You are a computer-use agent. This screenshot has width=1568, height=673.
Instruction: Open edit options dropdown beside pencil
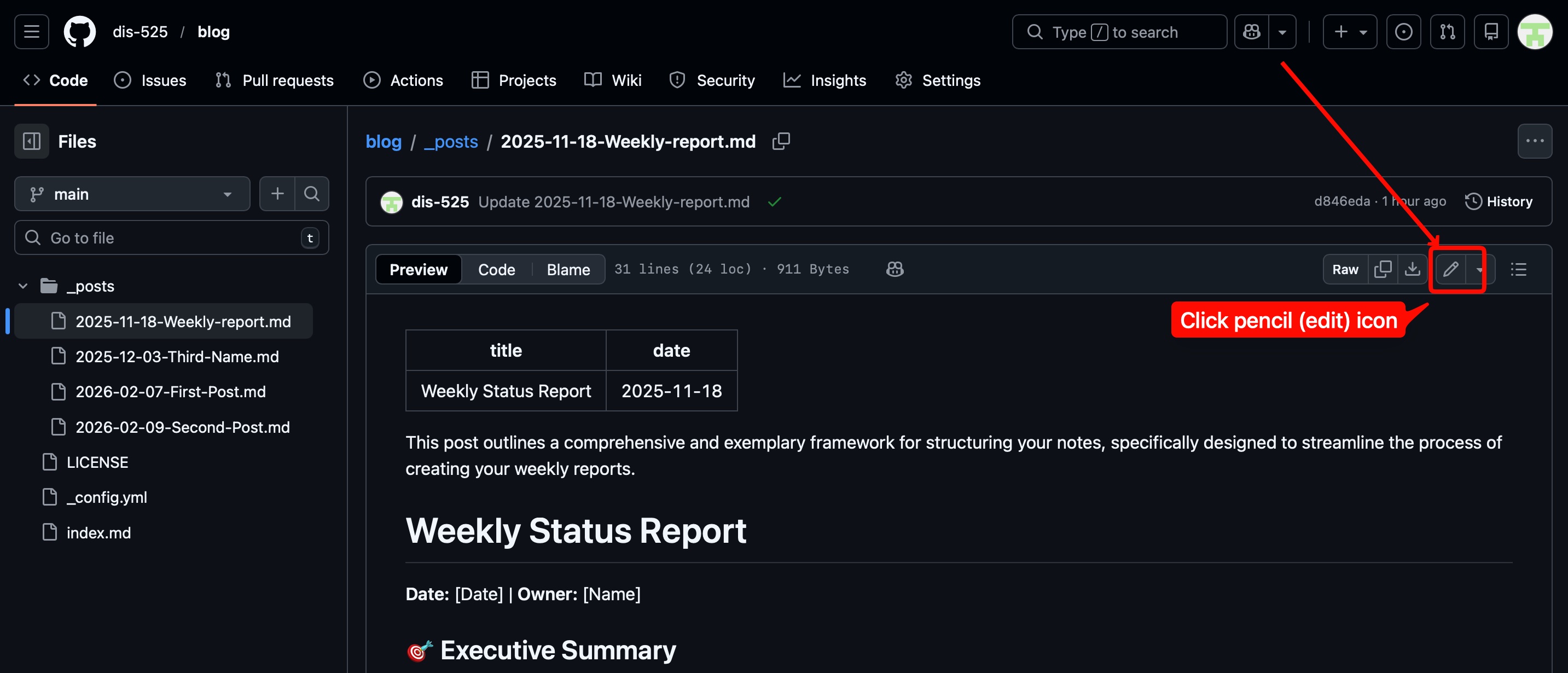pos(1479,269)
